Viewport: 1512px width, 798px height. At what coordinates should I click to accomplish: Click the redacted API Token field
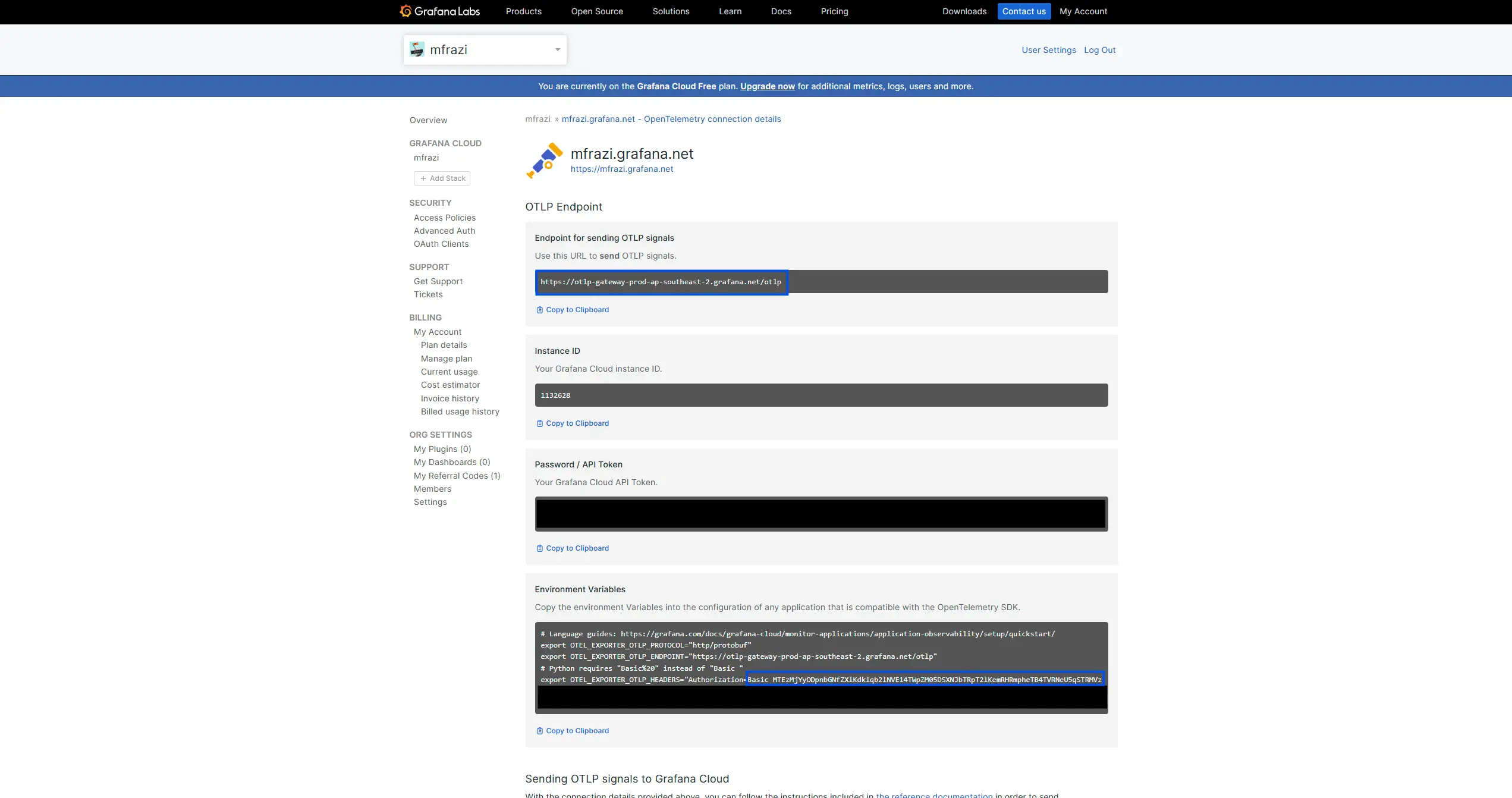[821, 514]
